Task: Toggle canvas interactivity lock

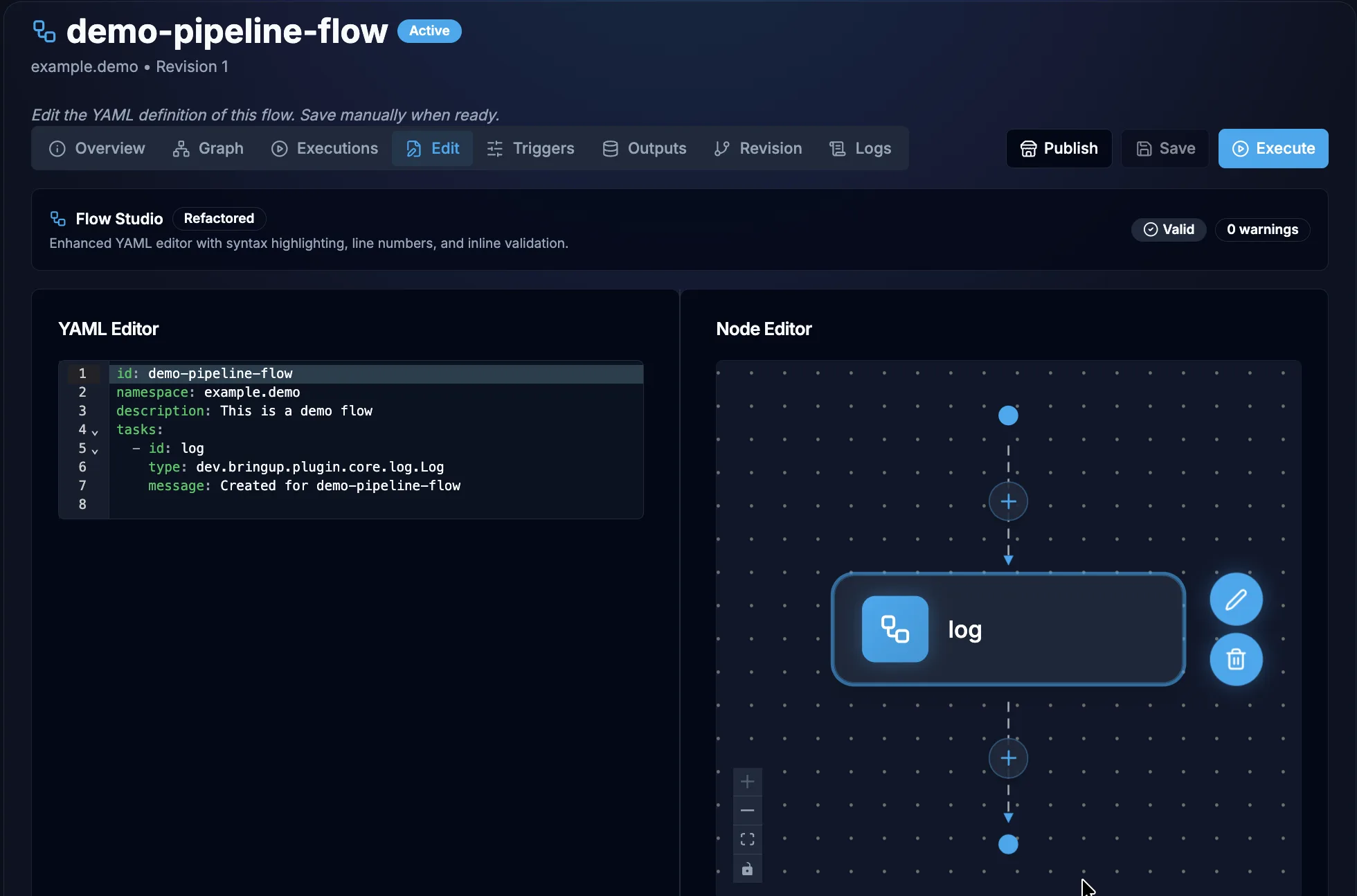Action: tap(747, 868)
